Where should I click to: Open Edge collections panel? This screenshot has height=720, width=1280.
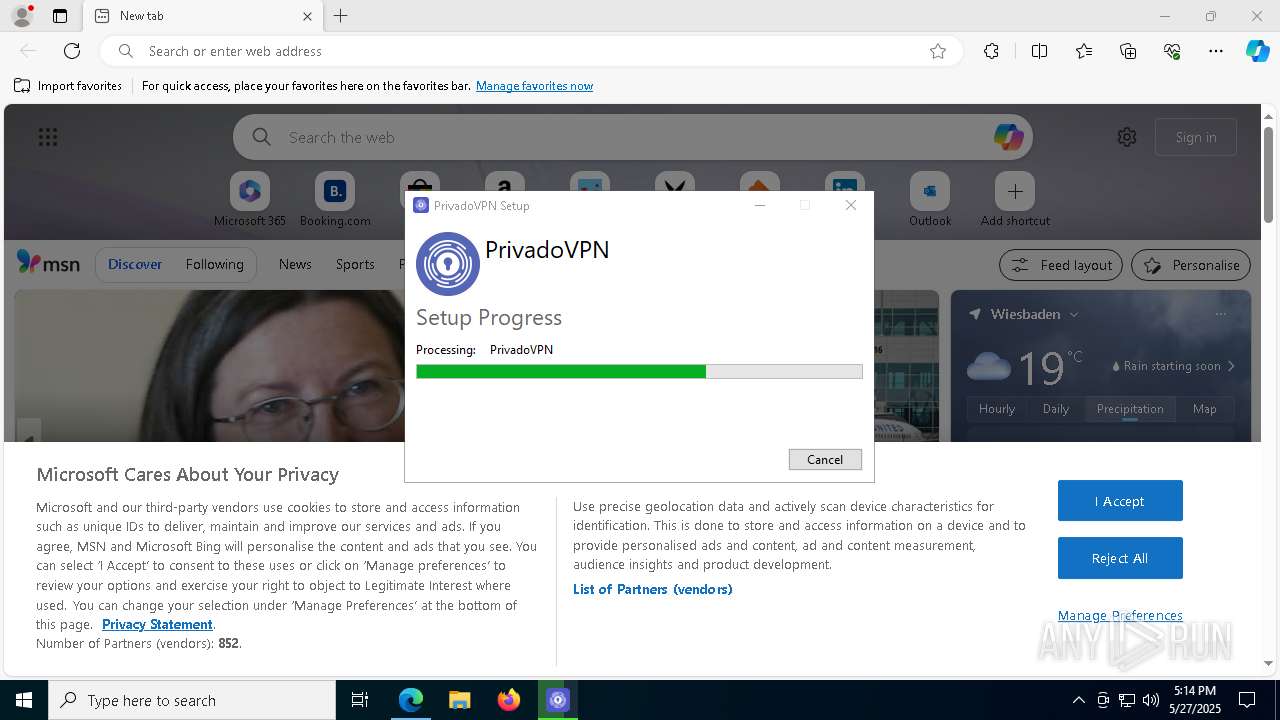[x=1128, y=51]
